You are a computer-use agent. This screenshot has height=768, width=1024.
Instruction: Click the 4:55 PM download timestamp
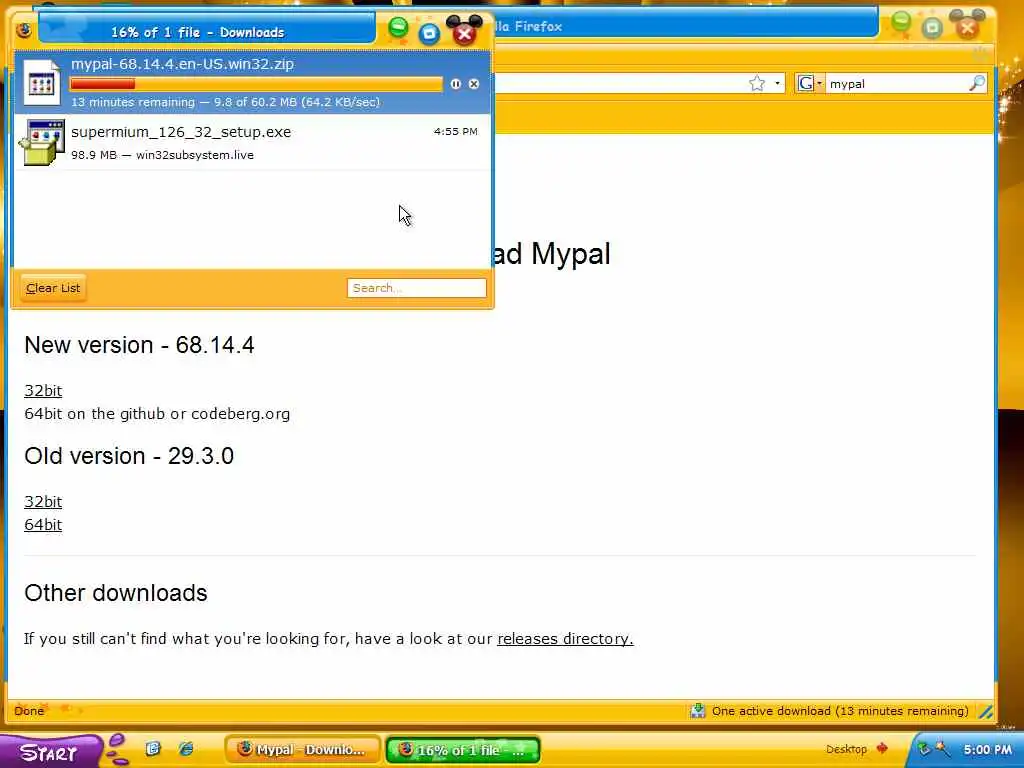pyautogui.click(x=456, y=131)
